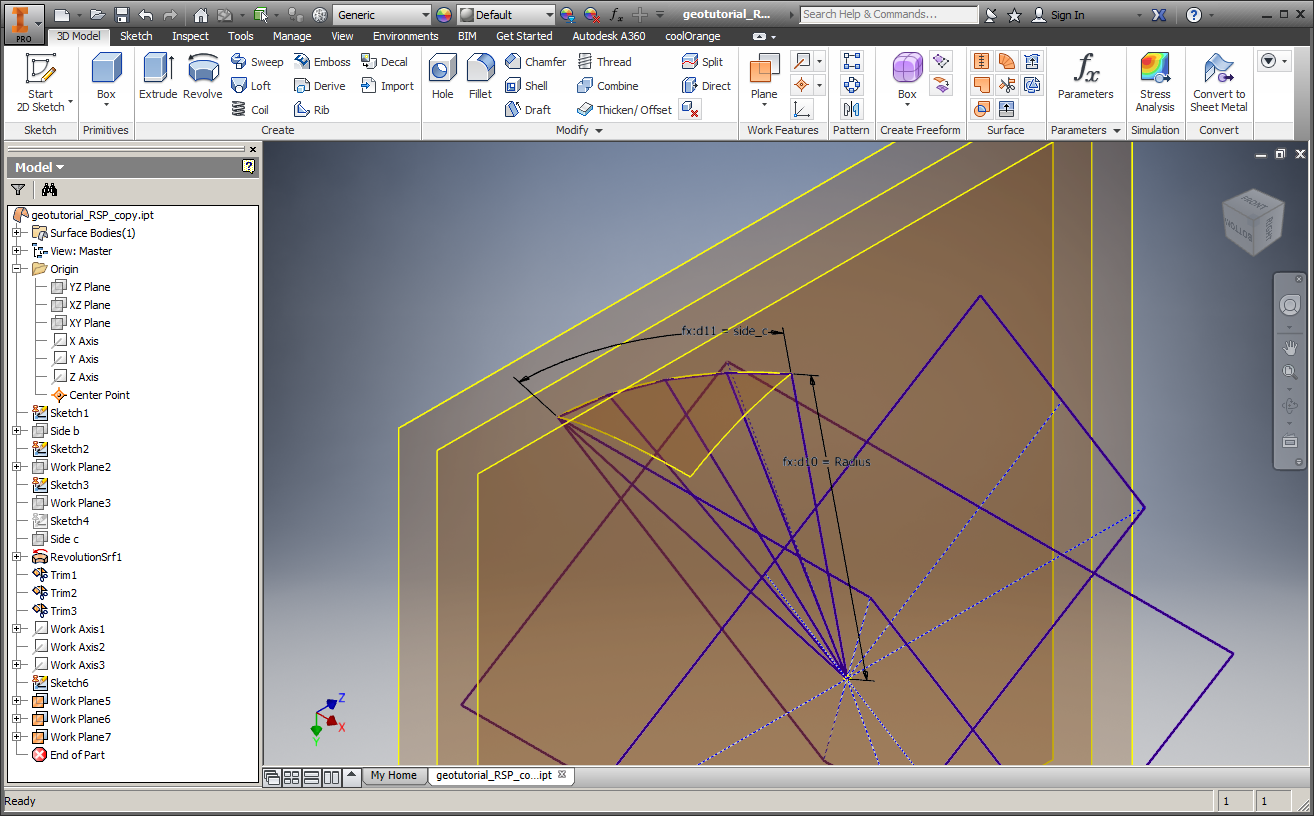Click the Save disk icon
The width and height of the screenshot is (1314, 816).
point(122,15)
